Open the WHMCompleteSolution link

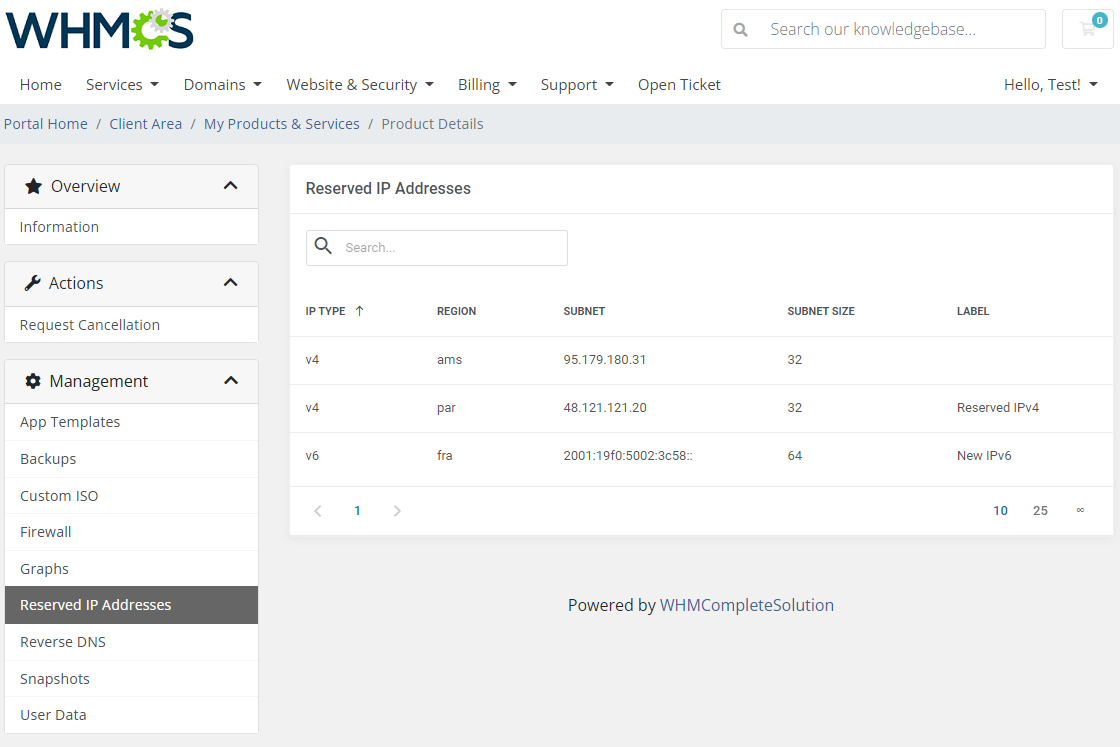746,605
